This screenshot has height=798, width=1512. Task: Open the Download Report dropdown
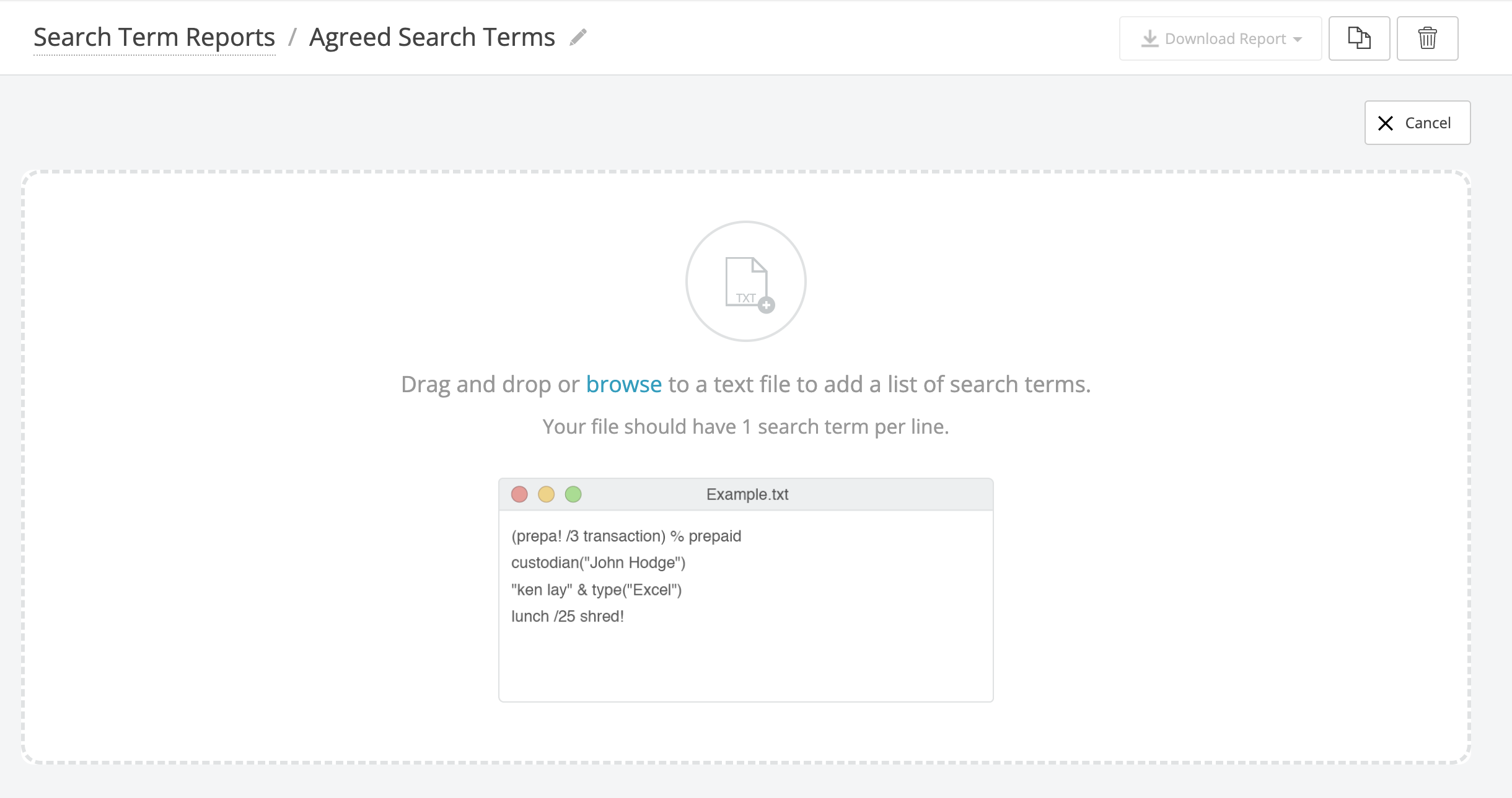coord(1220,38)
